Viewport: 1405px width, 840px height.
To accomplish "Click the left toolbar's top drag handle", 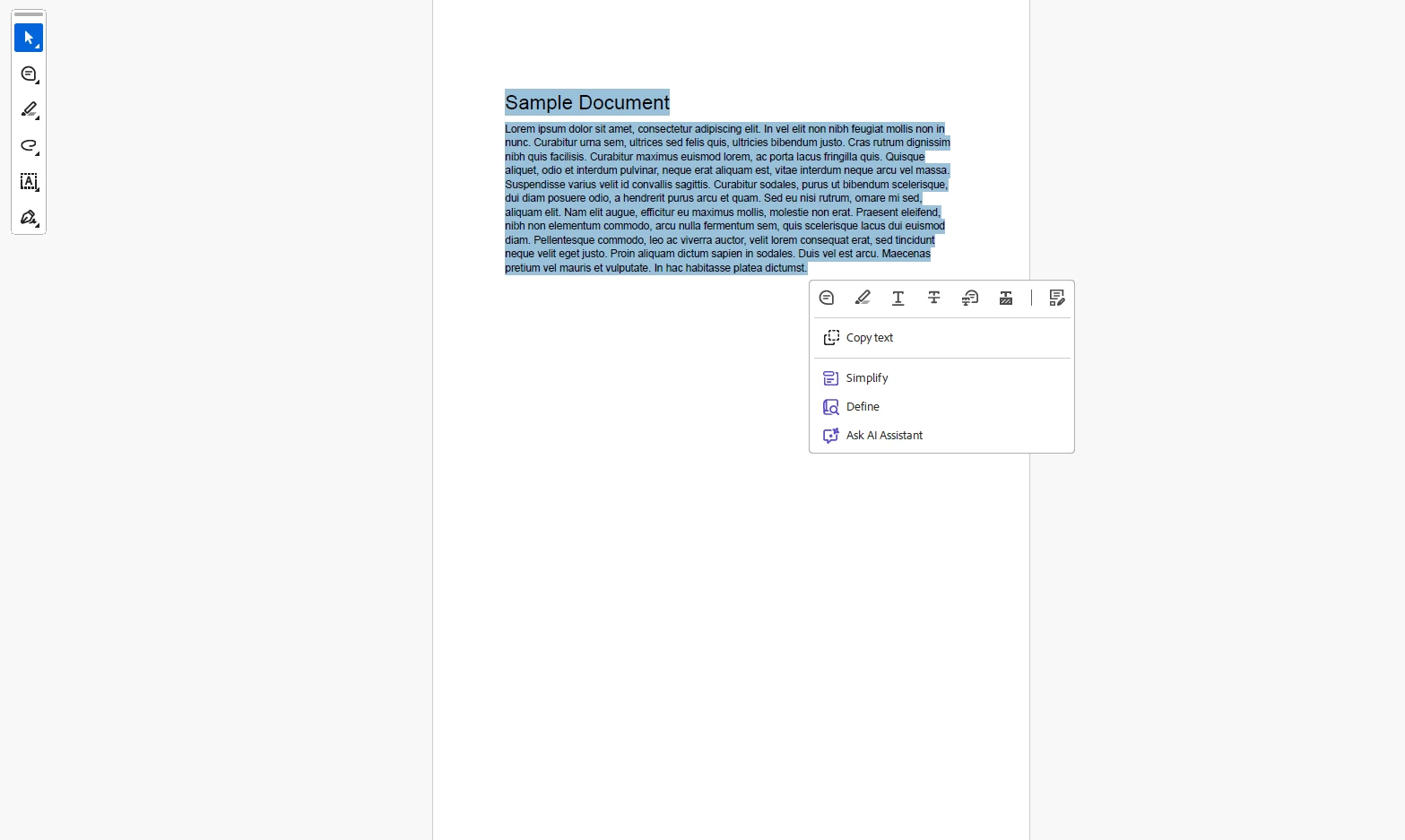I will tap(29, 14).
